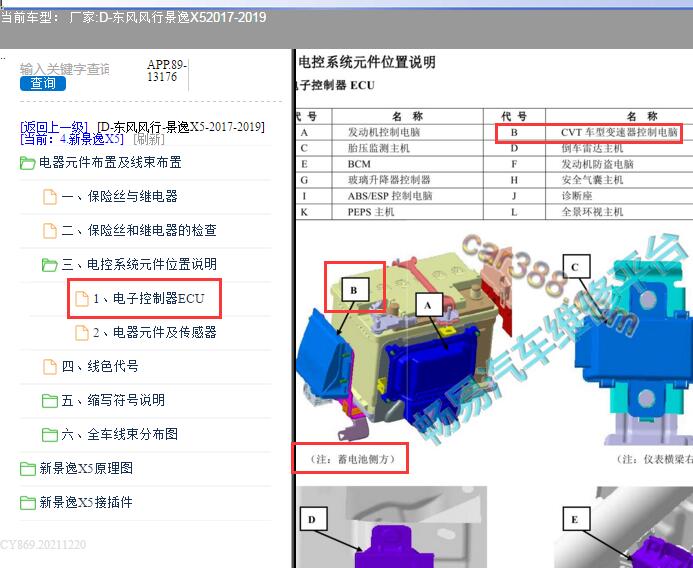The width and height of the screenshot is (693, 568).
Task: Click document icon beside 二、保险丝和继电器的检查
Action: (x=50, y=231)
